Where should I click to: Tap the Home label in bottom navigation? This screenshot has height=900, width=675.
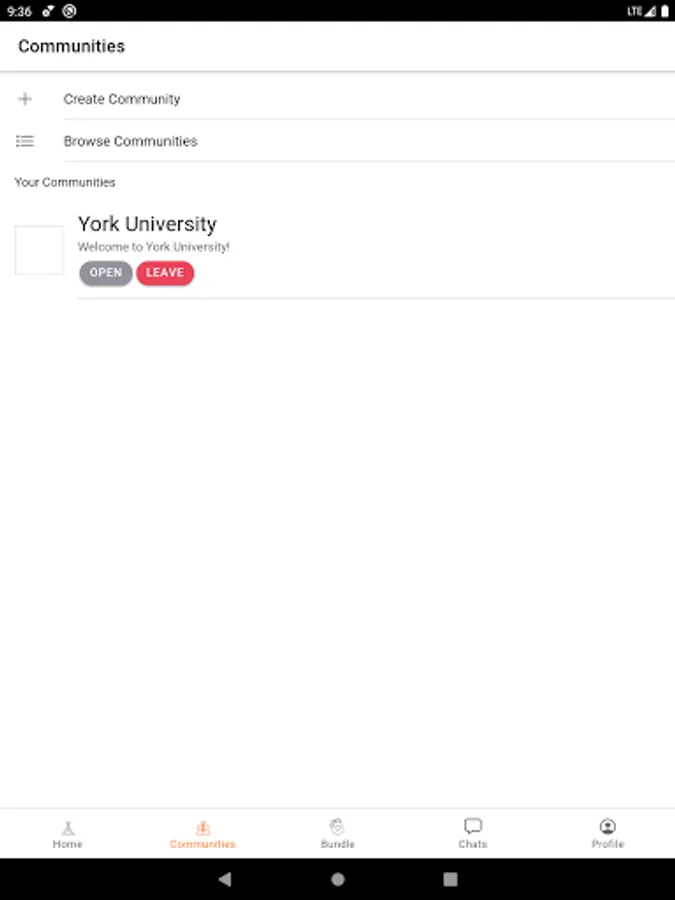pyautogui.click(x=68, y=844)
